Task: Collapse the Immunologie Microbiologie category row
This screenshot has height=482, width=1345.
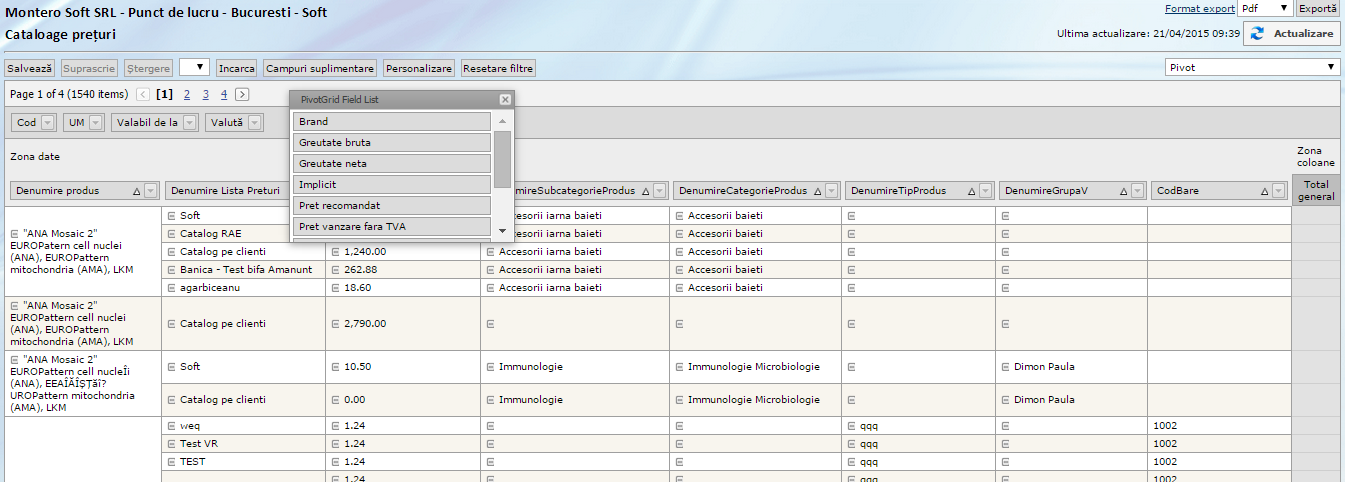Action: click(x=680, y=367)
